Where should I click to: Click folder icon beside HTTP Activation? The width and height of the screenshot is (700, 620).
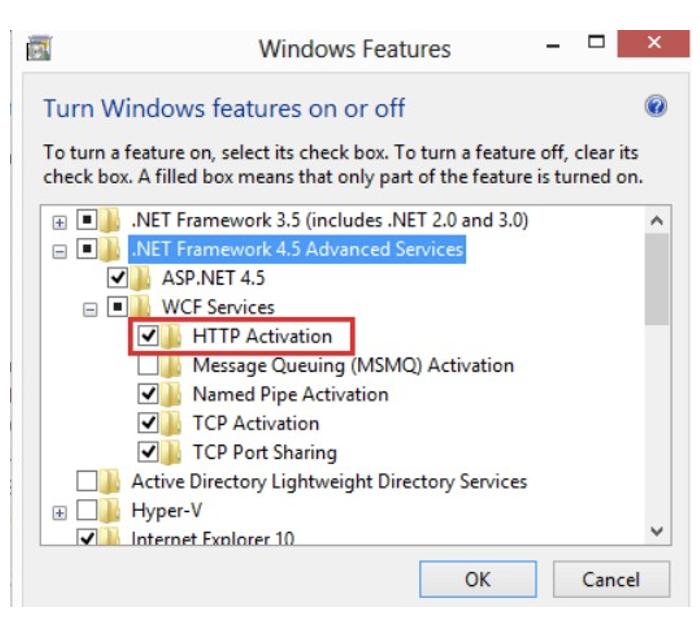[x=171, y=336]
